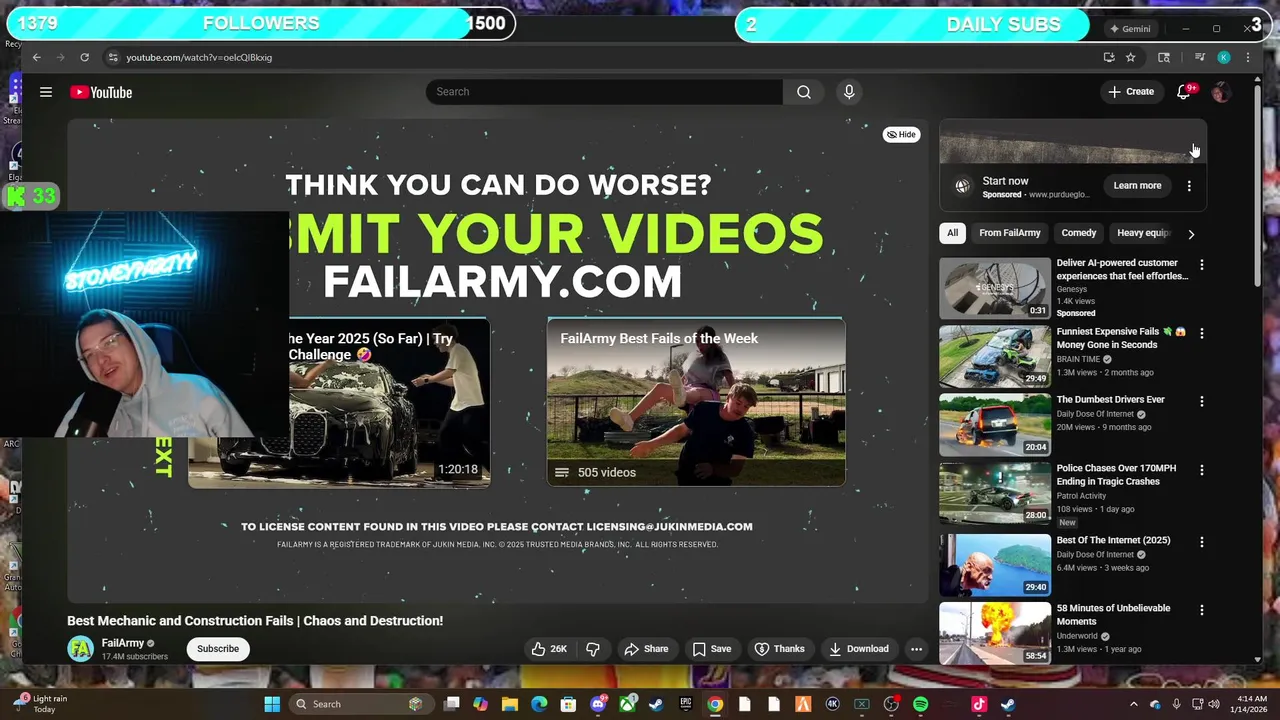Click FailArmy channel avatar
Image resolution: width=1280 pixels, height=720 pixels.
click(80, 649)
